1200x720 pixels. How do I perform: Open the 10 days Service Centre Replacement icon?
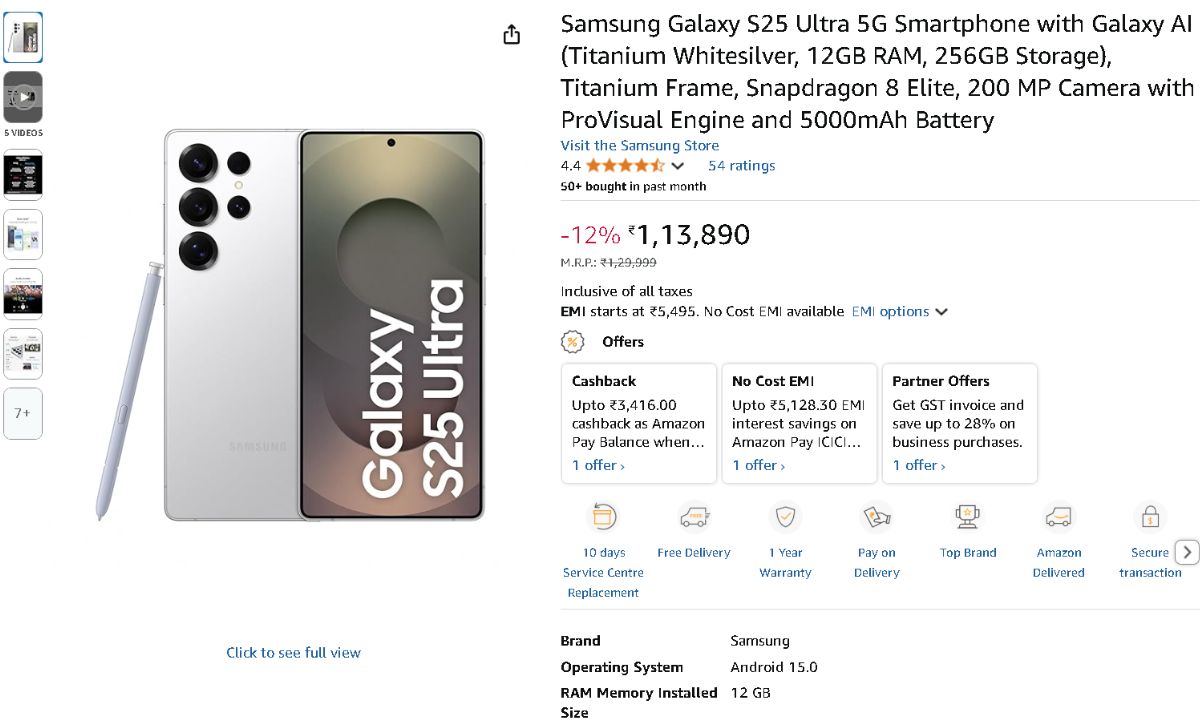coord(603,517)
